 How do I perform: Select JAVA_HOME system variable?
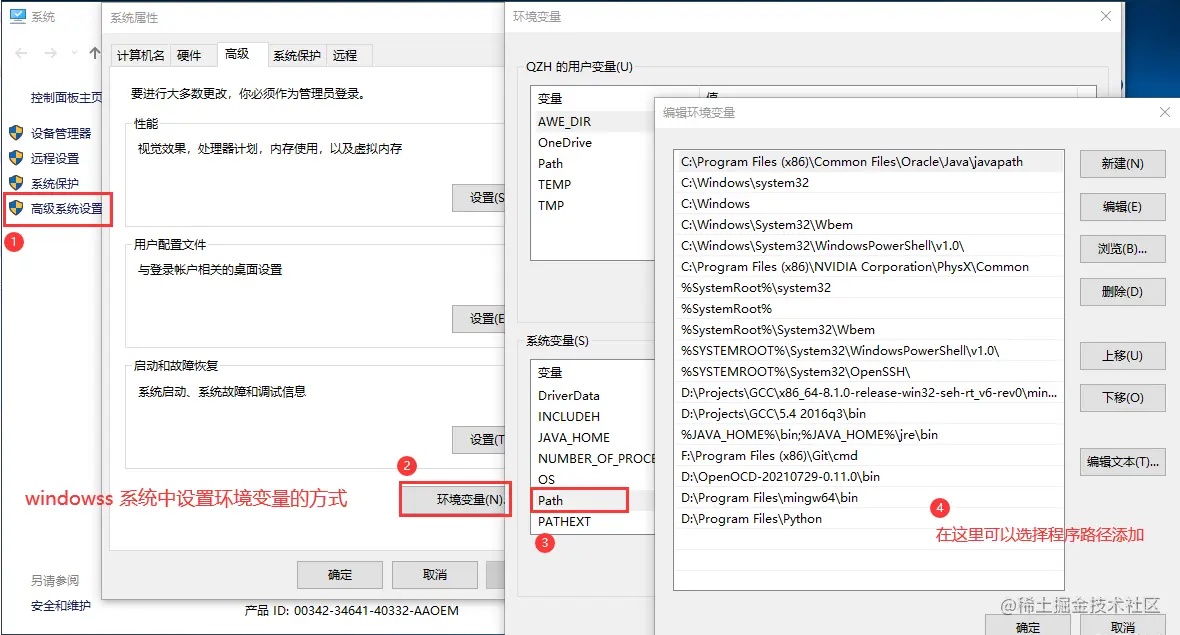pos(593,437)
